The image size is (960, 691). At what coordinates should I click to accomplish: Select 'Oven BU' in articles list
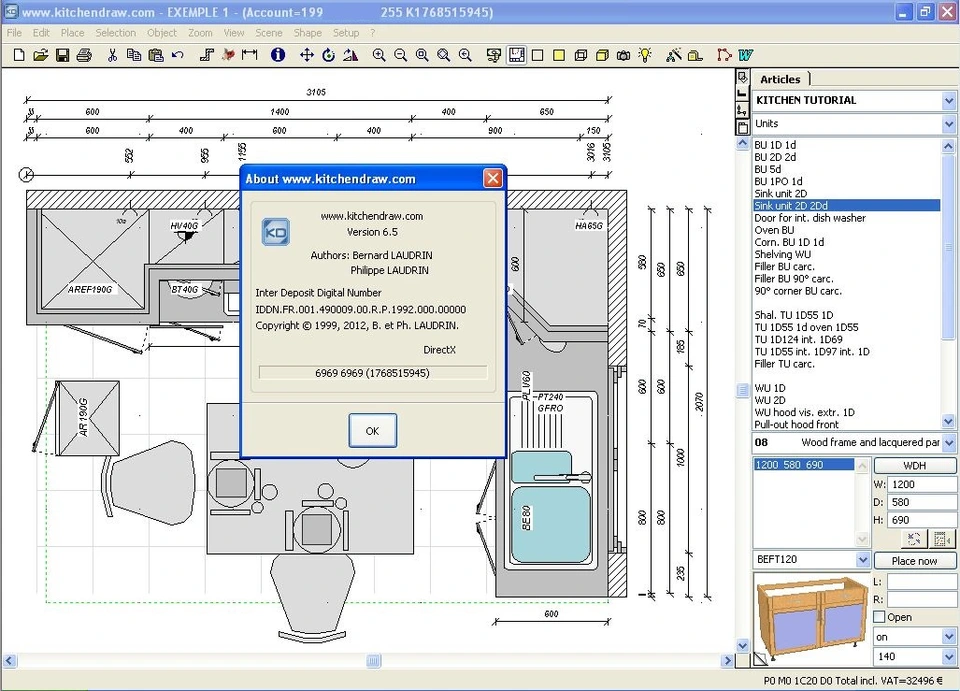[x=774, y=230]
